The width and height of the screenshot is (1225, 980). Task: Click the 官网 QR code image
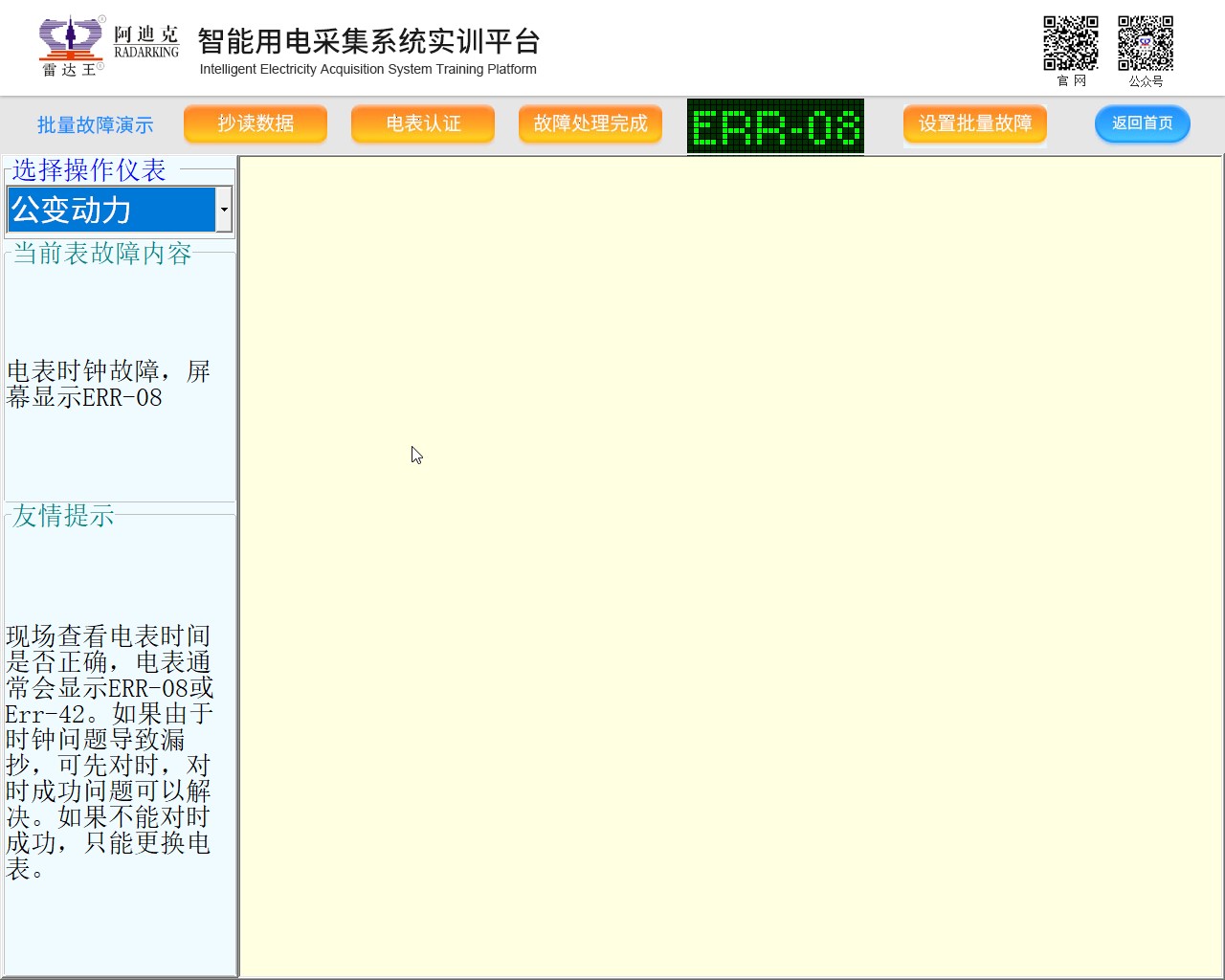pyautogui.click(x=1070, y=43)
